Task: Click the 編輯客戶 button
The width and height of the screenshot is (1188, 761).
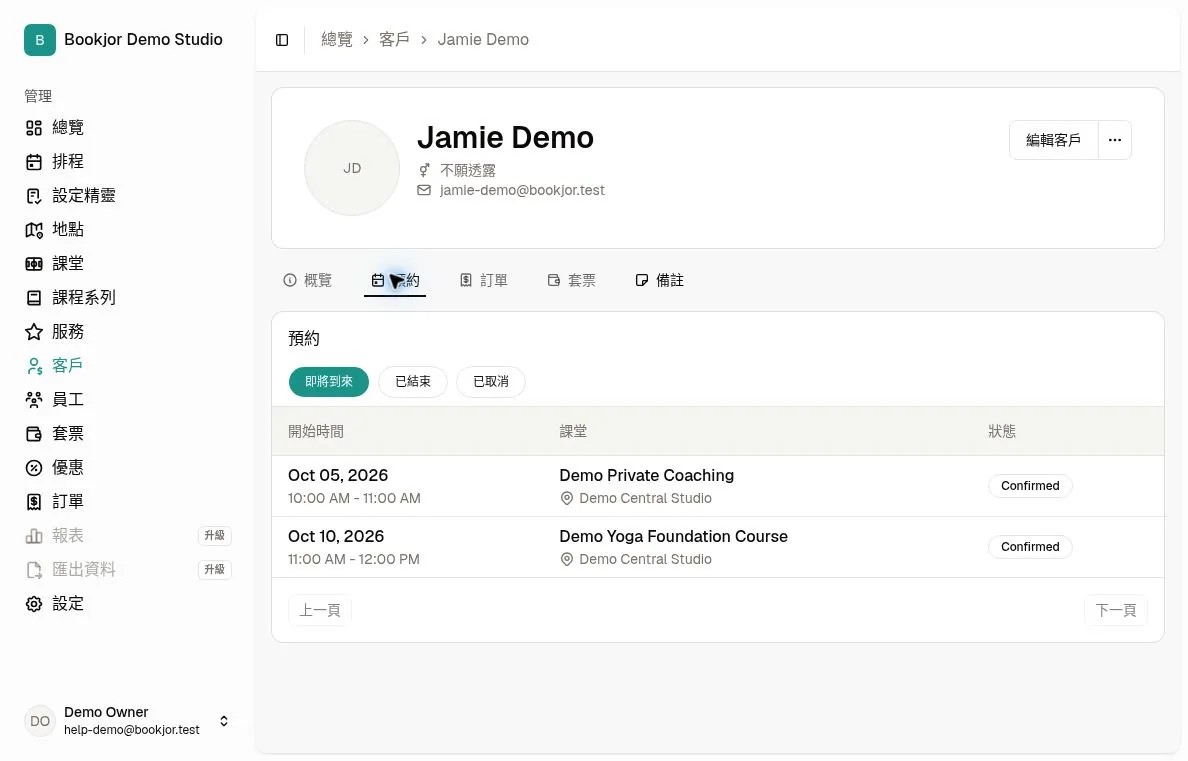Action: pos(1053,140)
